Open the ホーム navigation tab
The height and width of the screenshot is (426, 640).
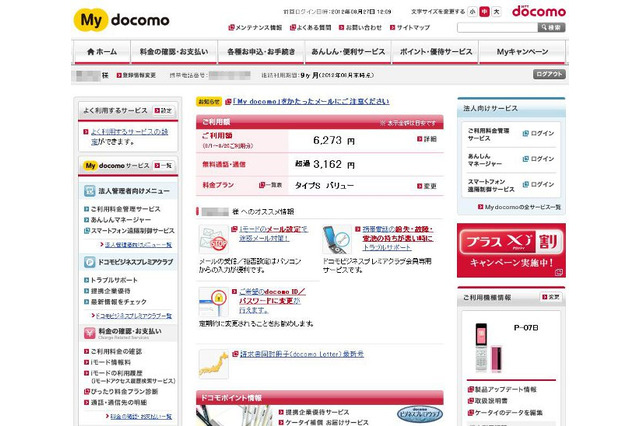coord(100,51)
